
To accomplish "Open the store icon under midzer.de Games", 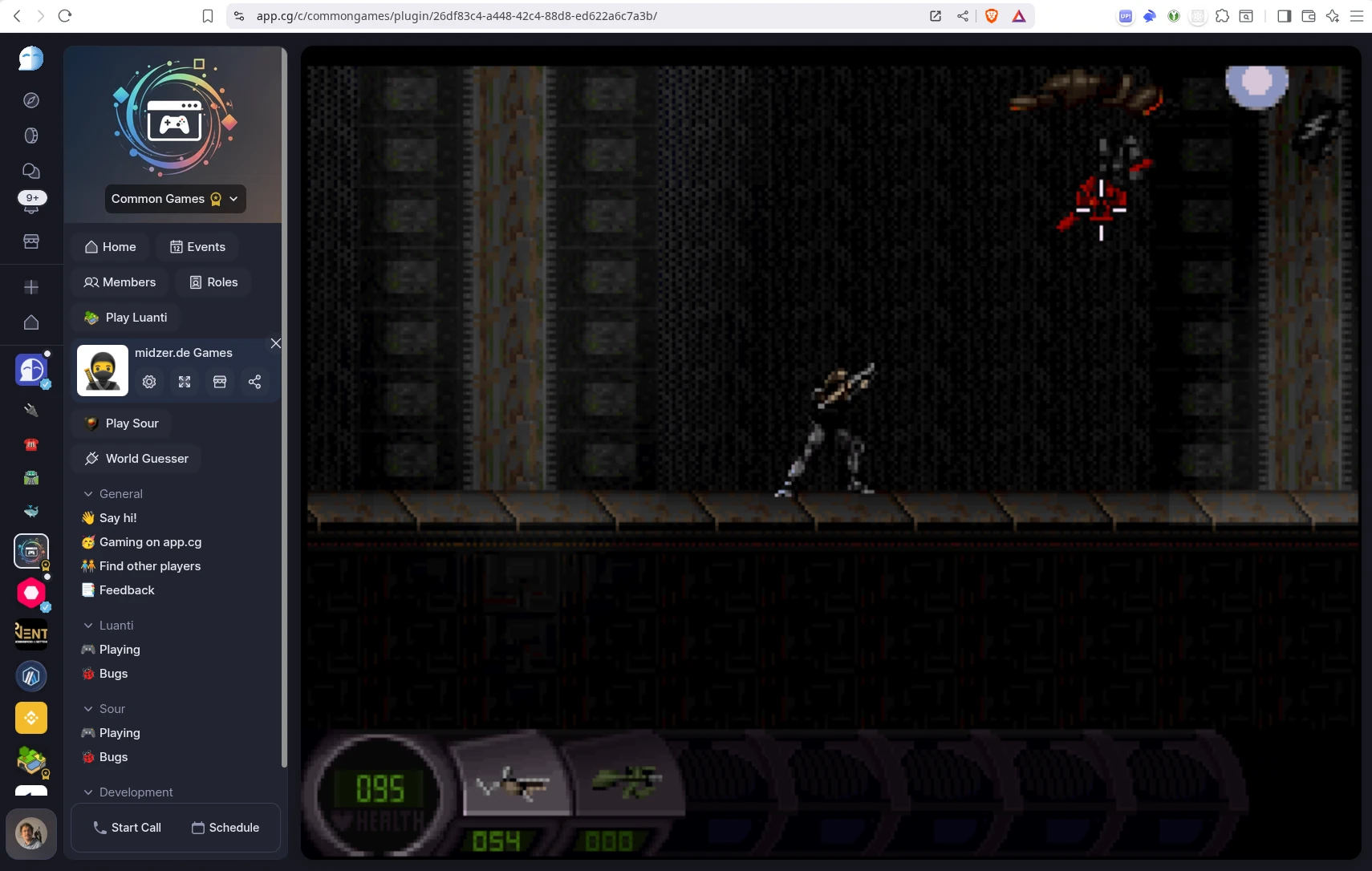I will pos(220,382).
